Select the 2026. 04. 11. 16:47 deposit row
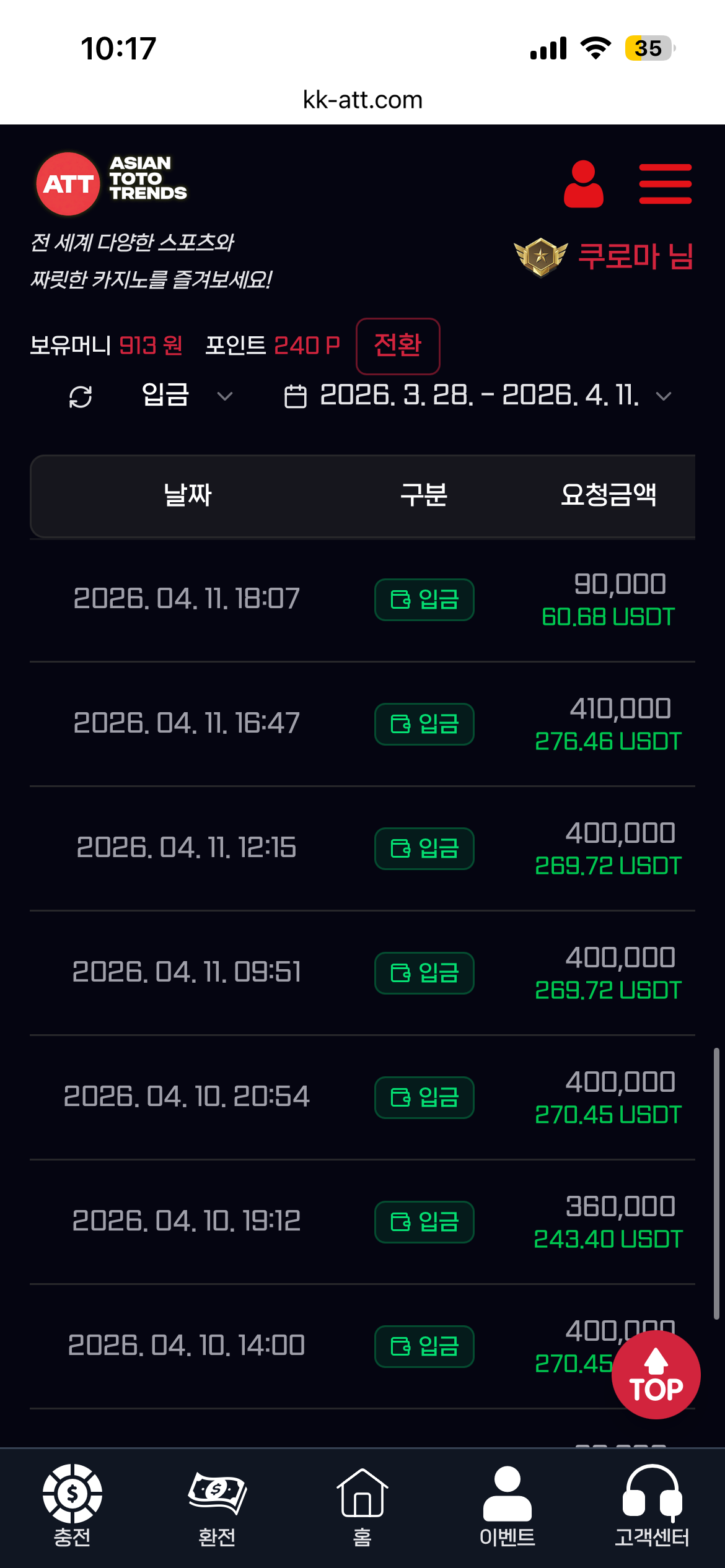725x1568 pixels. pyautogui.click(x=362, y=724)
